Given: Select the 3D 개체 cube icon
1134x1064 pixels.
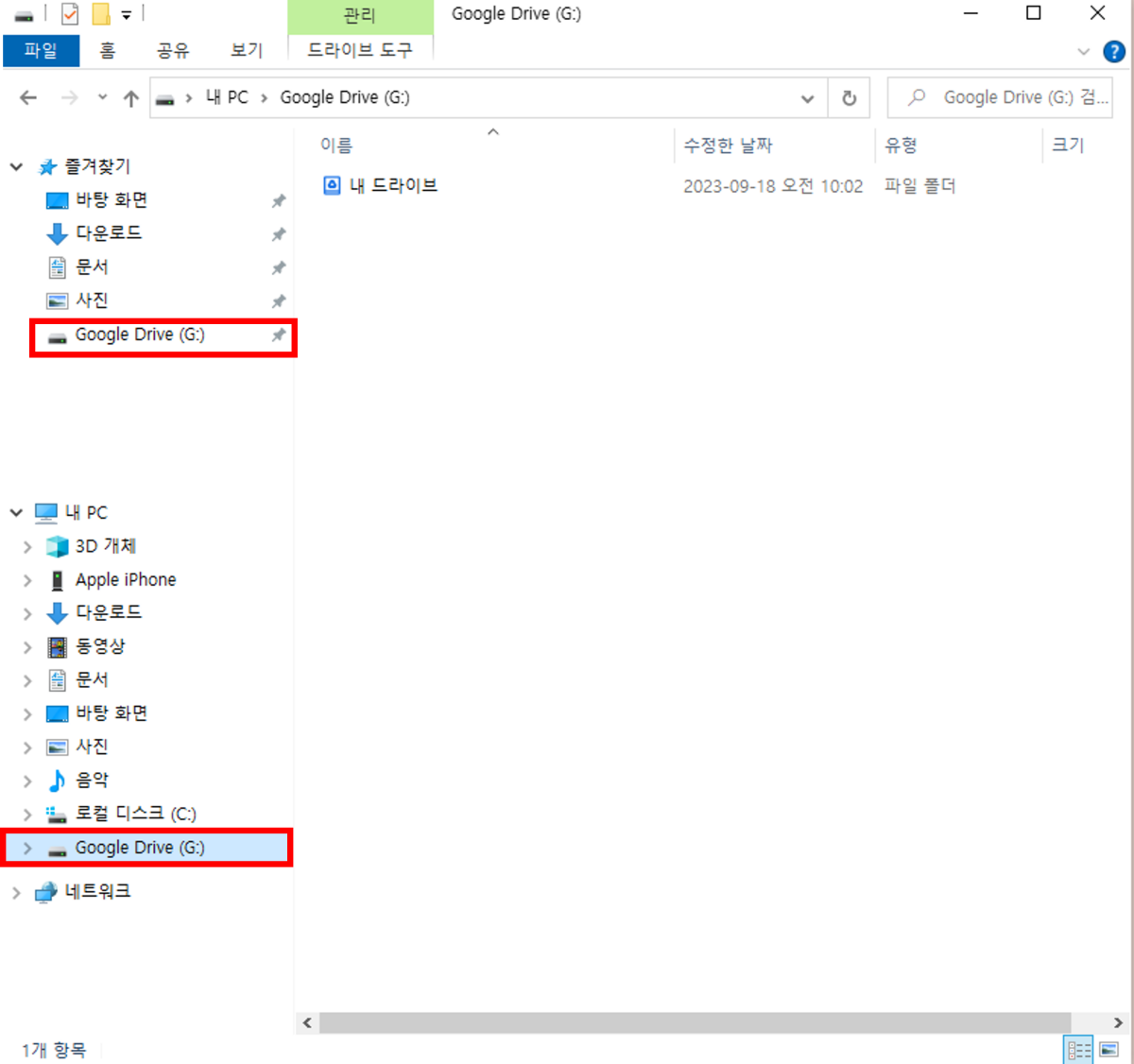Looking at the screenshot, I should pyautogui.click(x=58, y=546).
